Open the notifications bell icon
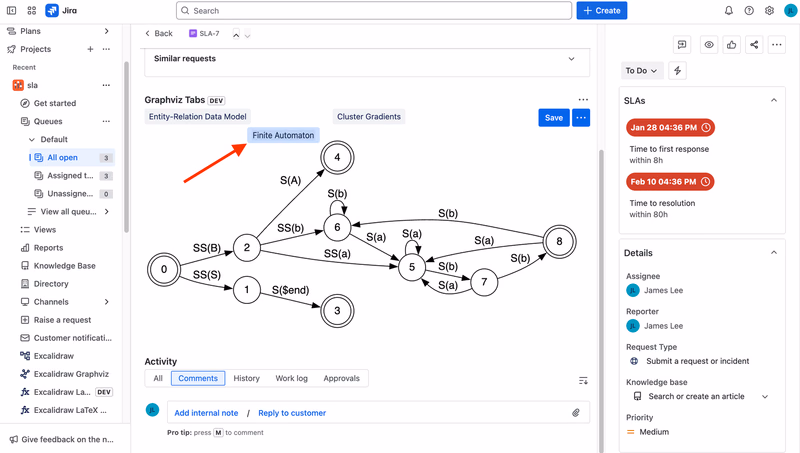This screenshot has height=453, width=800. (729, 11)
